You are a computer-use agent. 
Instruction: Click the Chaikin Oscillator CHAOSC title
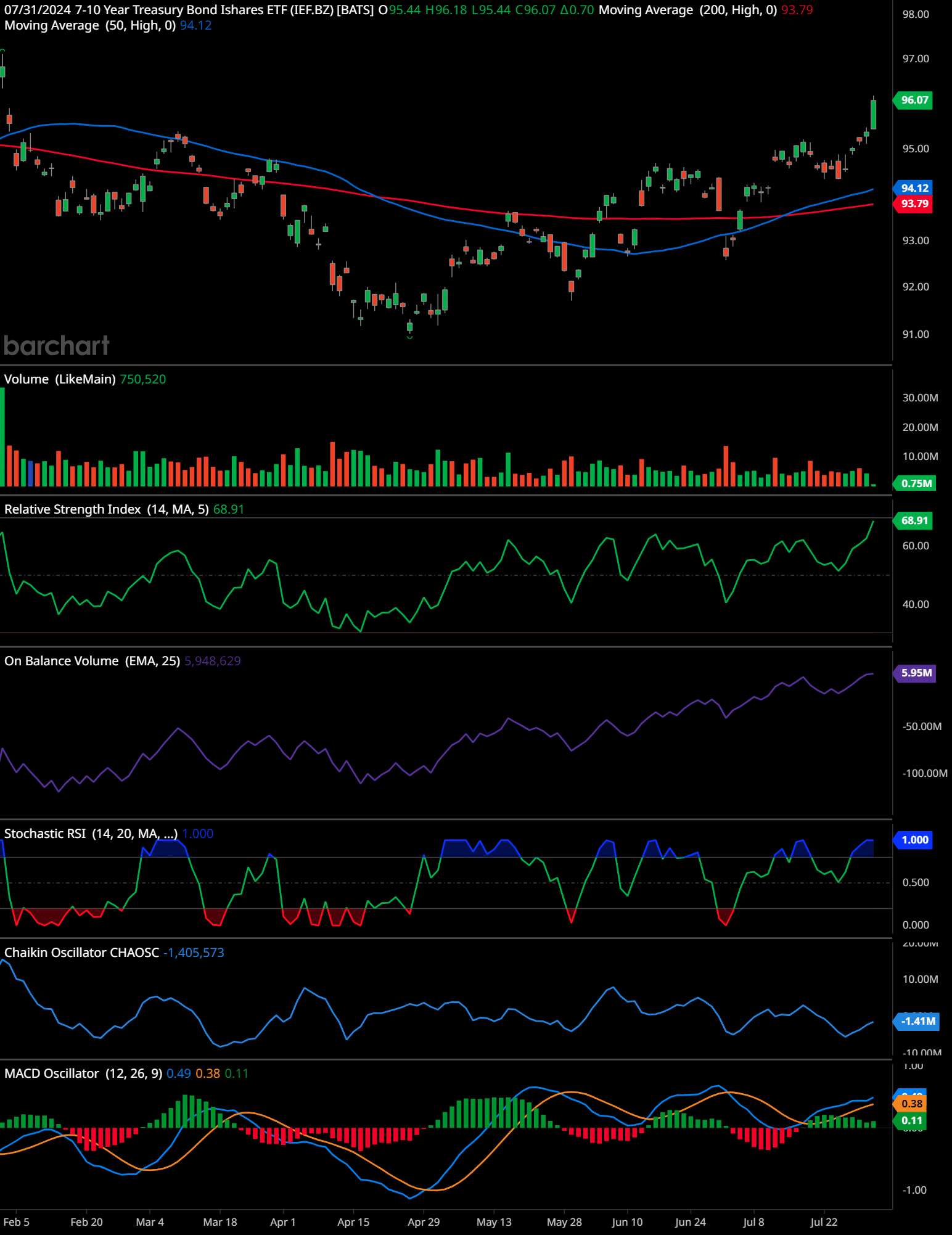coord(81,953)
